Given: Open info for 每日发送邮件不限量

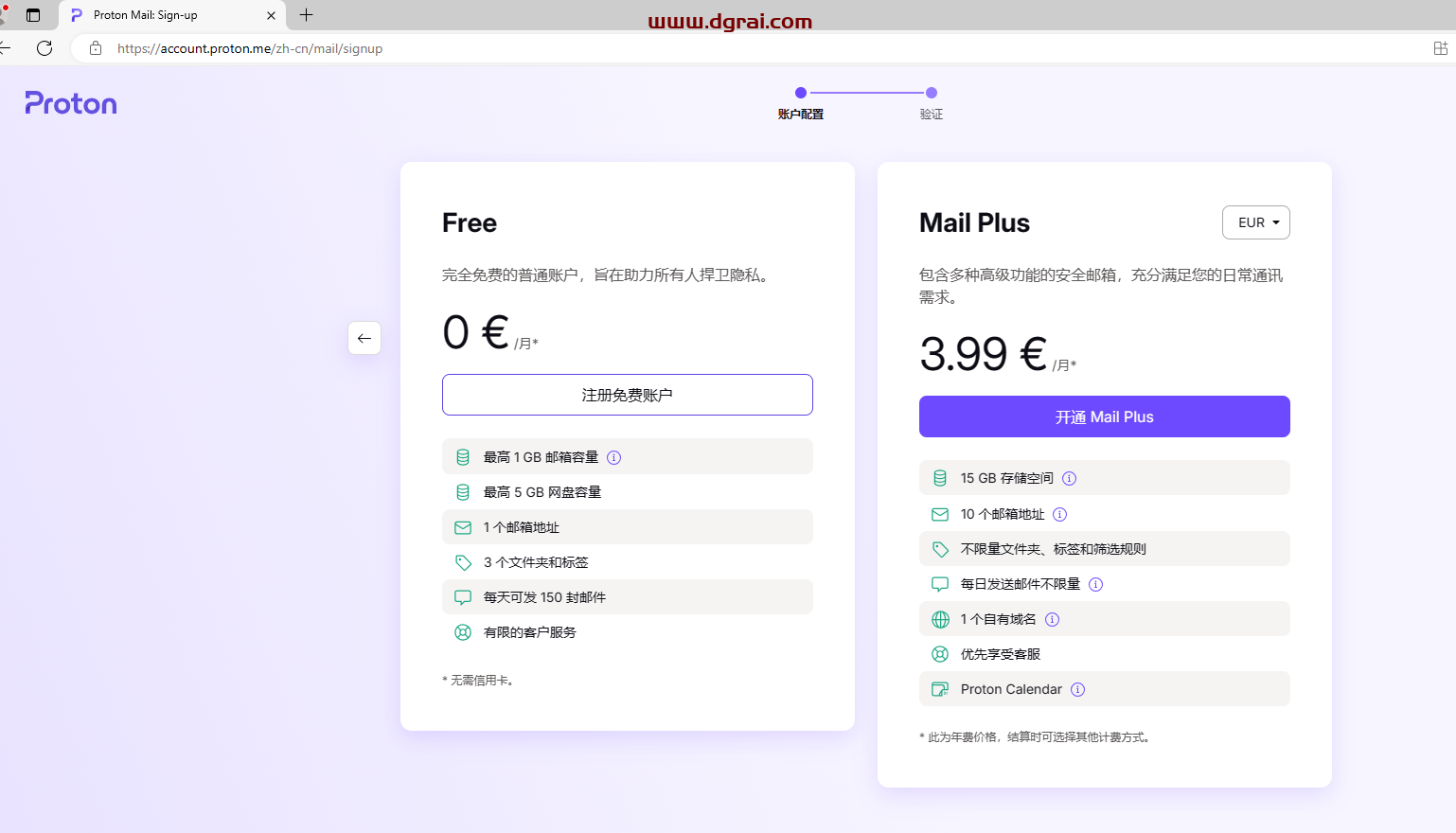Looking at the screenshot, I should [1095, 584].
